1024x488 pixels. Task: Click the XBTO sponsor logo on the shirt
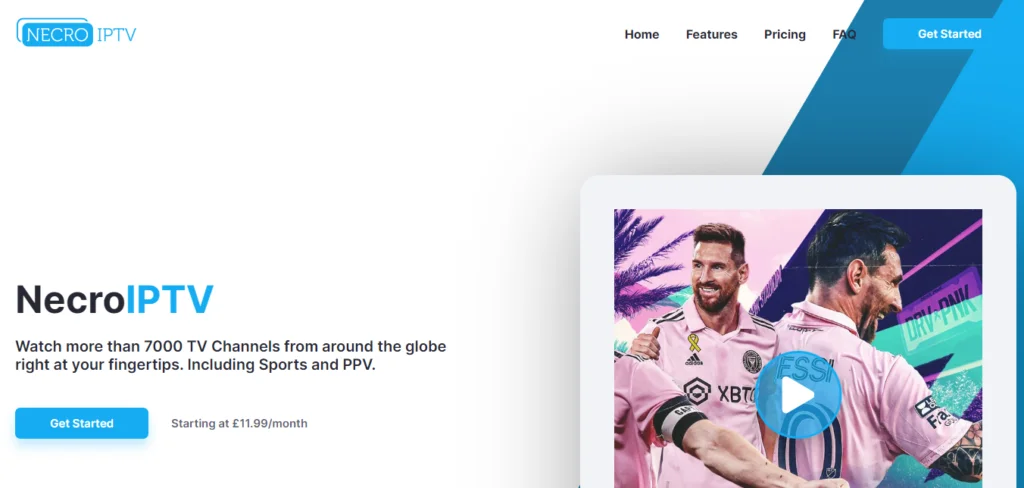coord(720,393)
